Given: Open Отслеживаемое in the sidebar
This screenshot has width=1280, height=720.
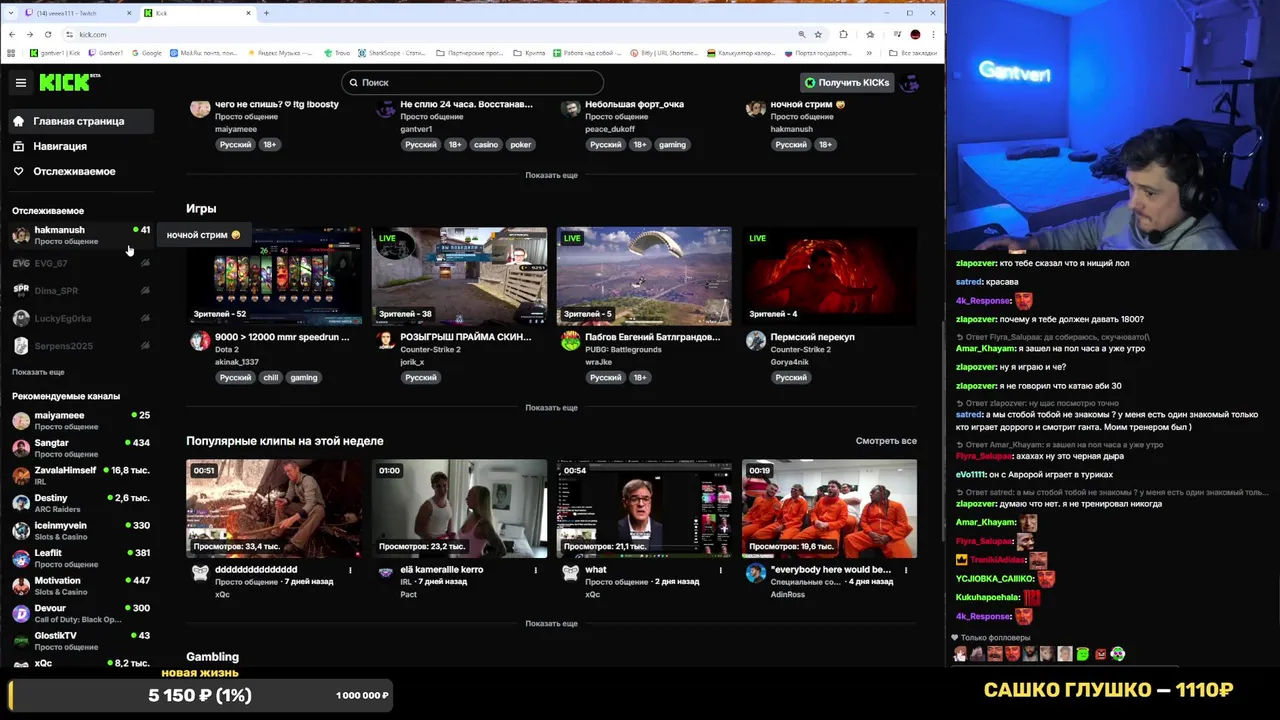Looking at the screenshot, I should coord(80,171).
